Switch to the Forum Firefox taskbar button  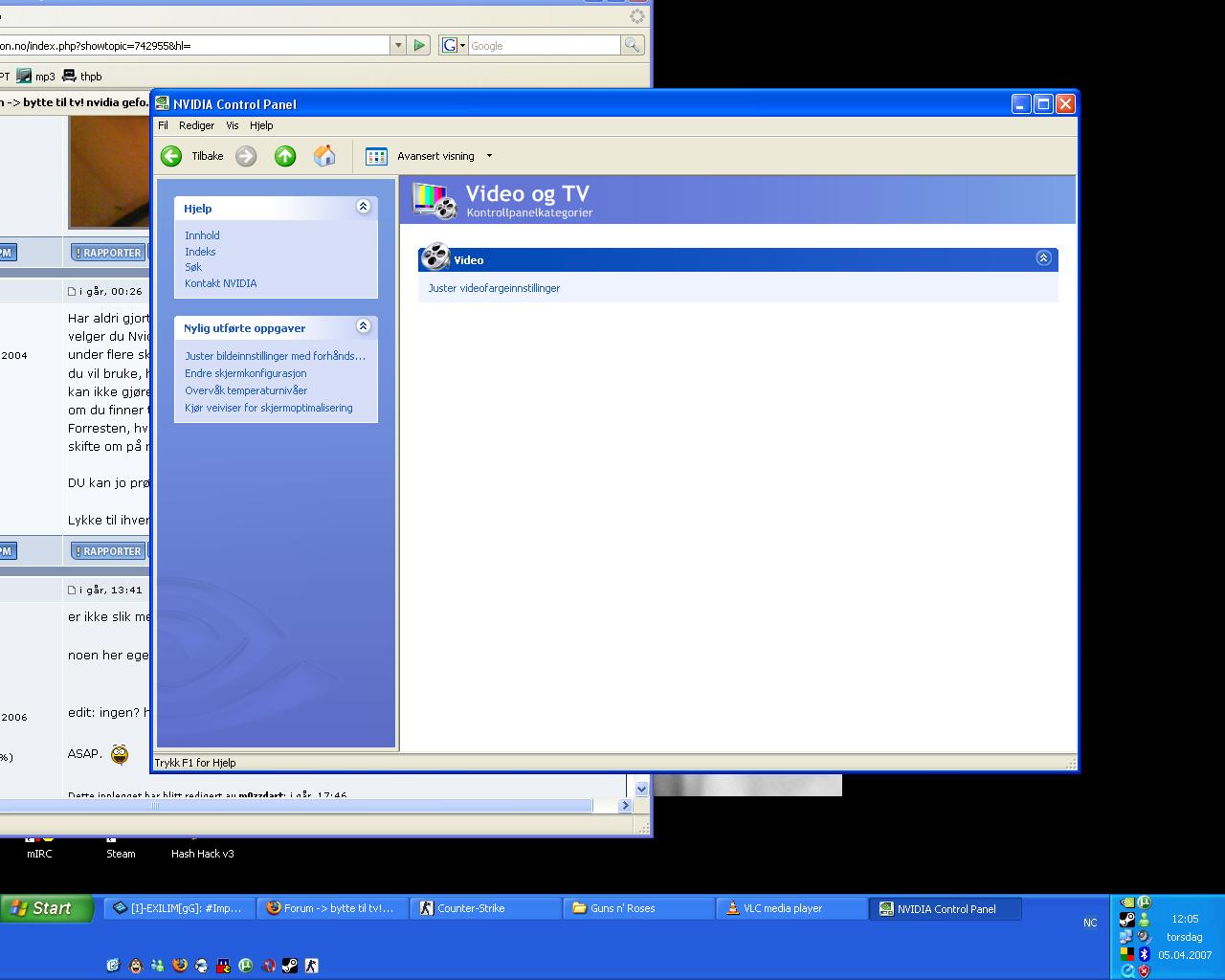(x=332, y=908)
